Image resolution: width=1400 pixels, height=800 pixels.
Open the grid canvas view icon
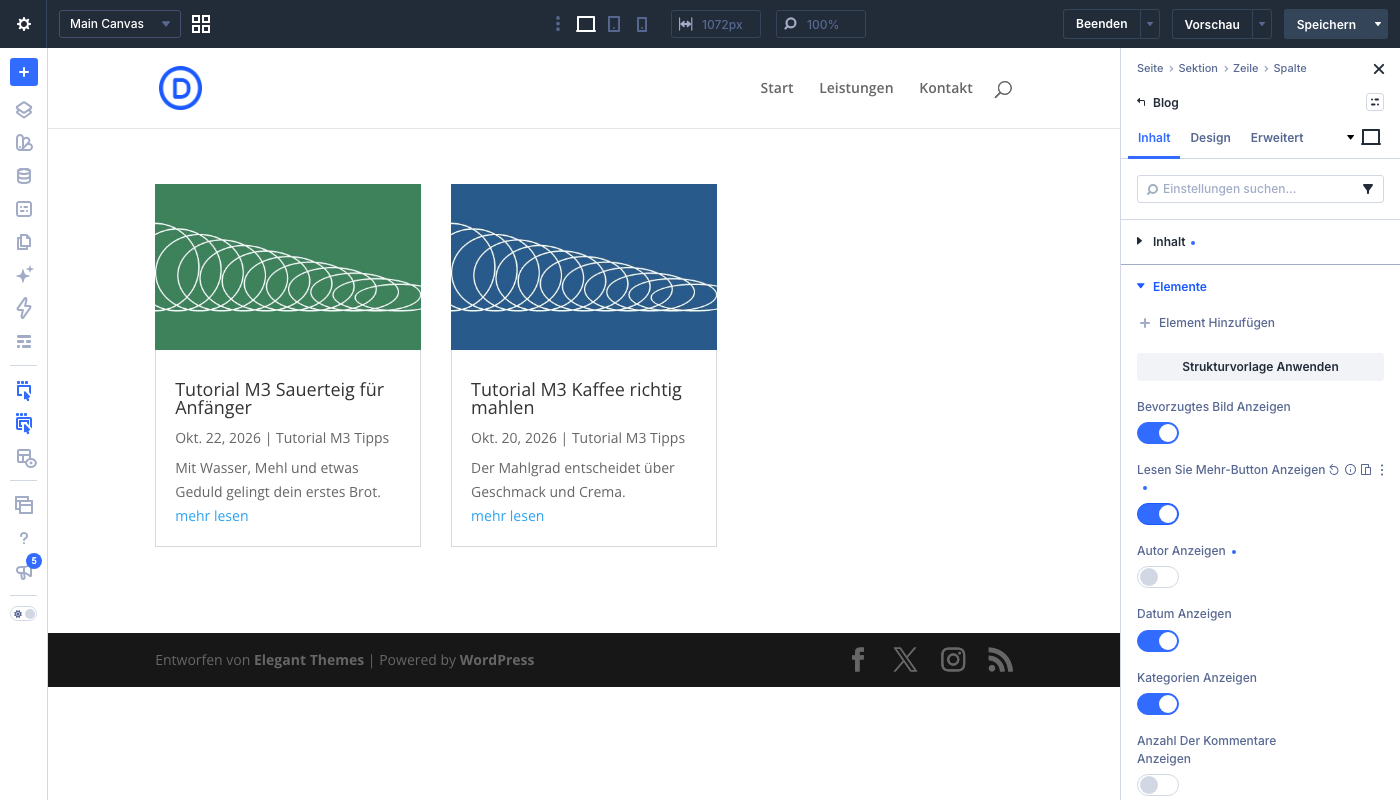201,24
